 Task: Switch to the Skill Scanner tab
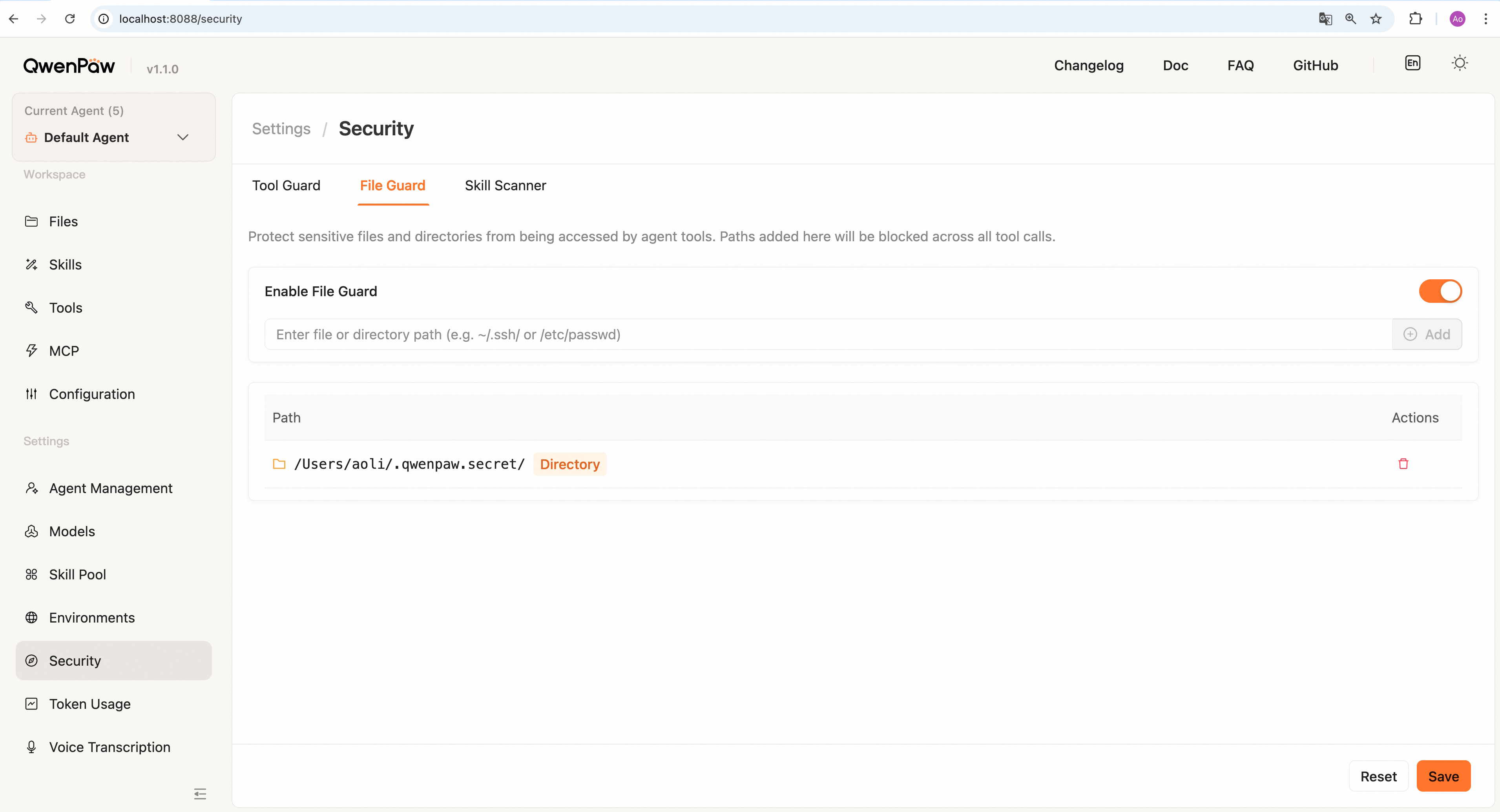(505, 186)
